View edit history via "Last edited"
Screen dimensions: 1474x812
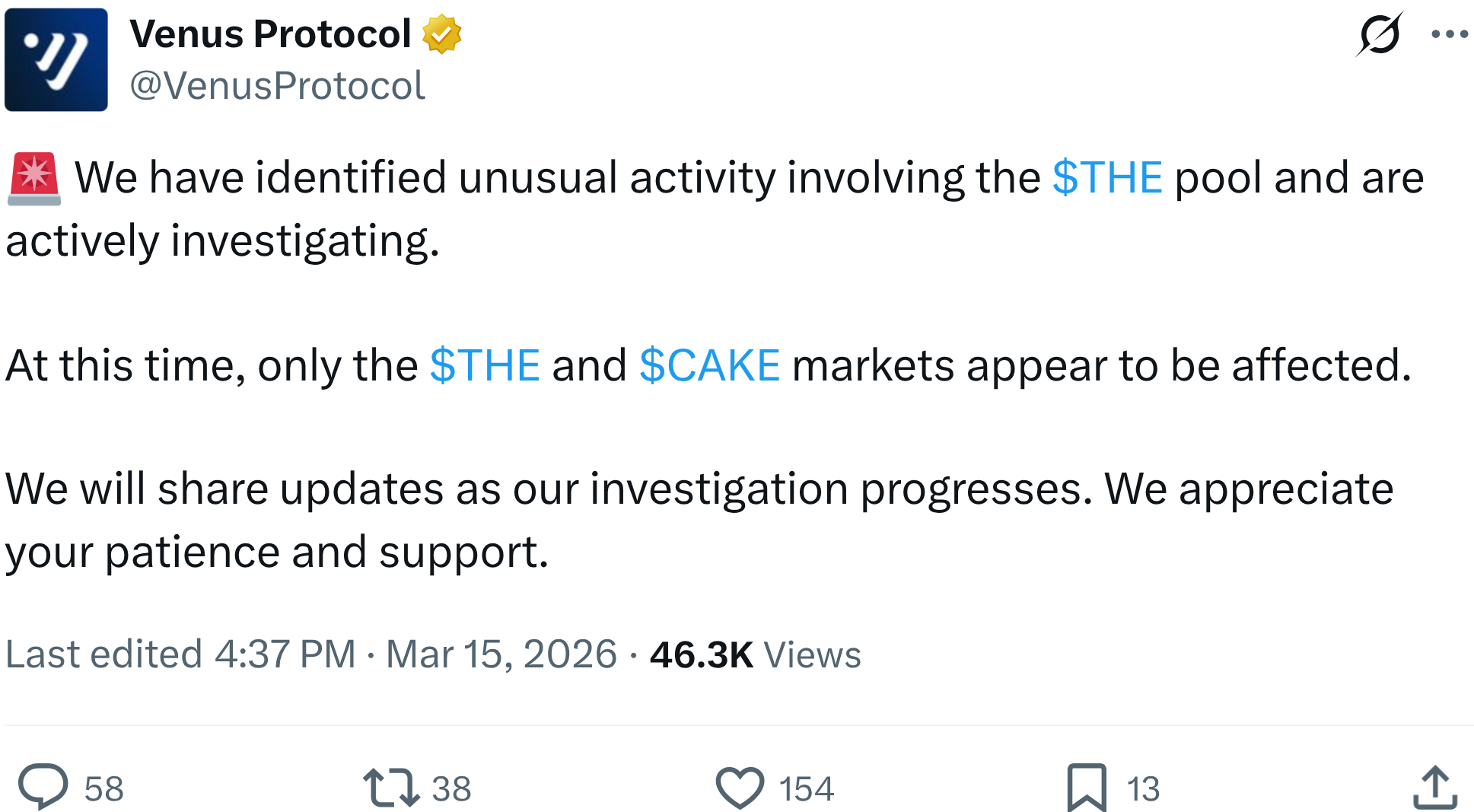click(x=103, y=654)
